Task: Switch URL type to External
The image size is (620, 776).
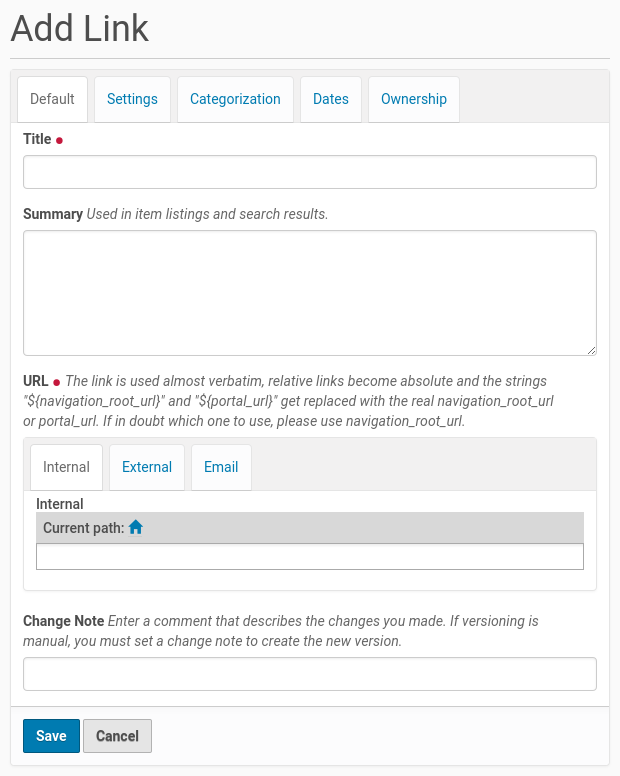Action: [x=147, y=467]
